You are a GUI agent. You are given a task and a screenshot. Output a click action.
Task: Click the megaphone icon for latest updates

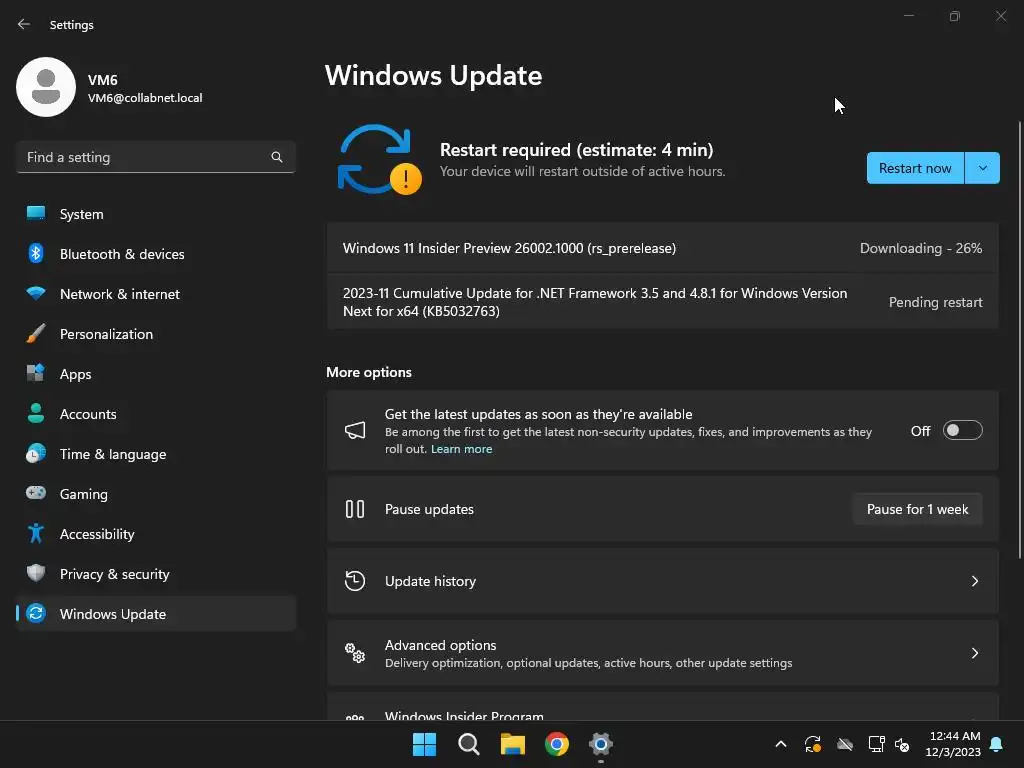355,430
